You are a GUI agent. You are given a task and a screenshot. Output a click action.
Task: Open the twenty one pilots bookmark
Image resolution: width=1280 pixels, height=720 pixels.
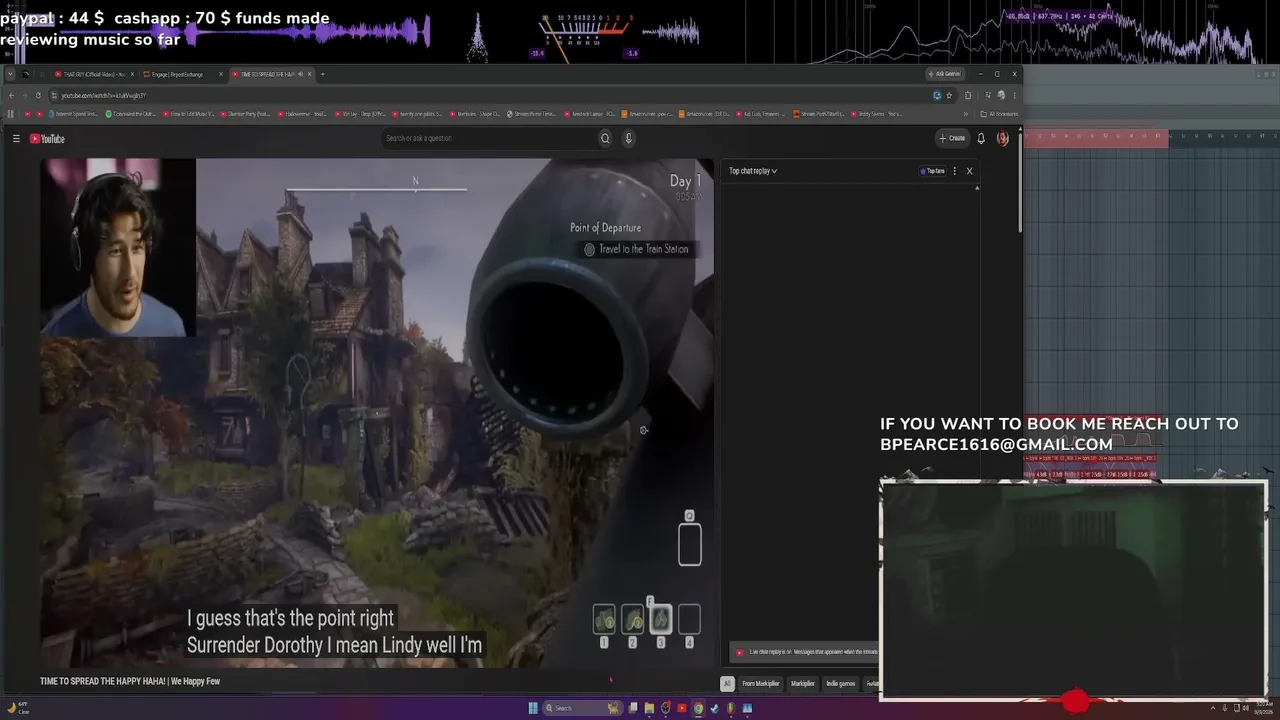[417, 114]
